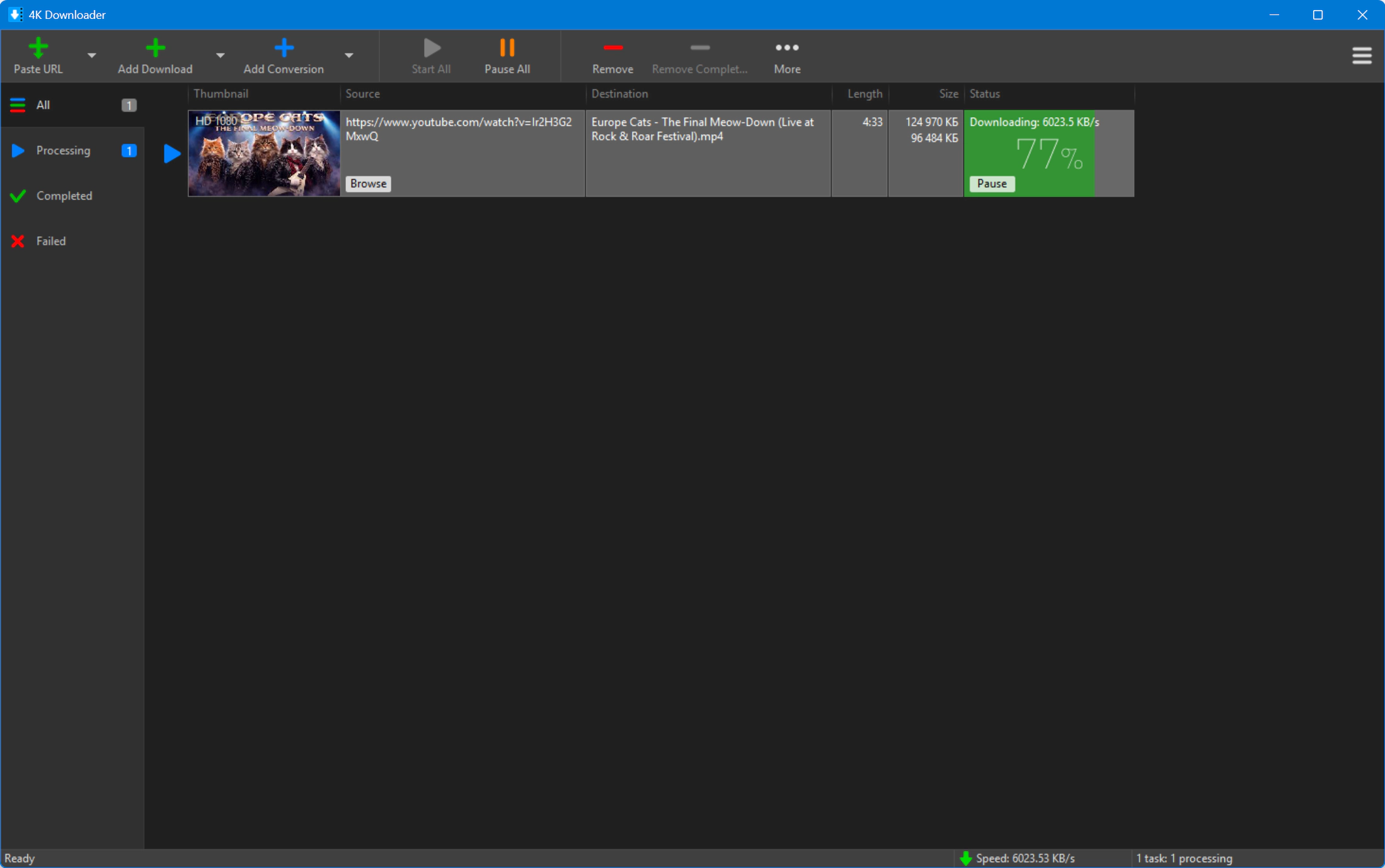1385x868 pixels.
Task: Maximize the 4K Downloader window
Action: point(1318,14)
